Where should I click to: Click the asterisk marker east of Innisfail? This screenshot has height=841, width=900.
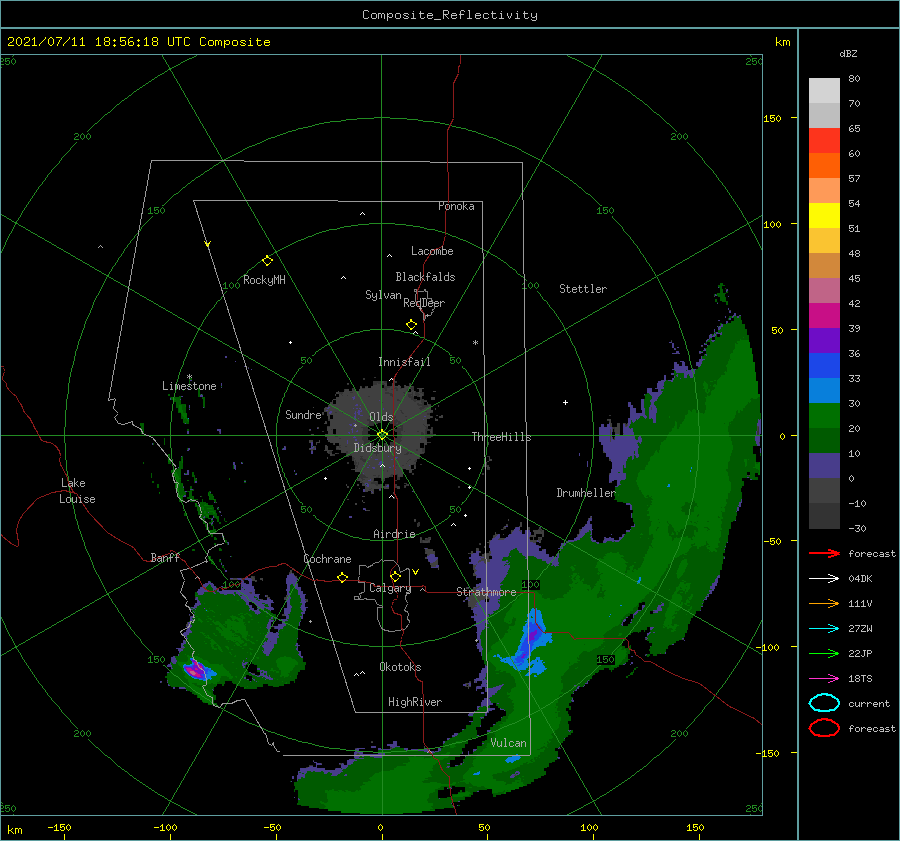(475, 343)
